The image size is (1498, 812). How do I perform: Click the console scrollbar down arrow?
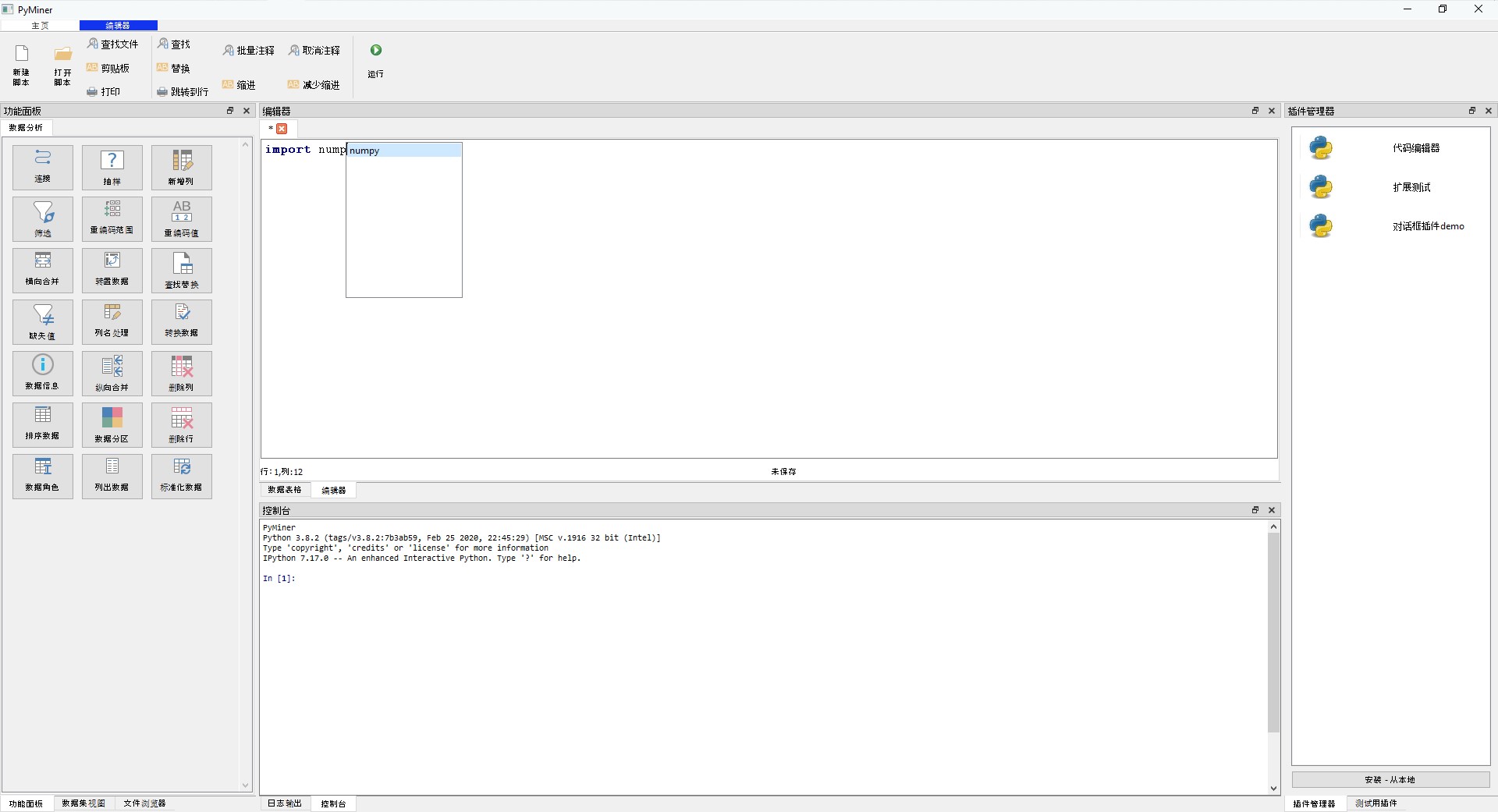click(x=1273, y=789)
